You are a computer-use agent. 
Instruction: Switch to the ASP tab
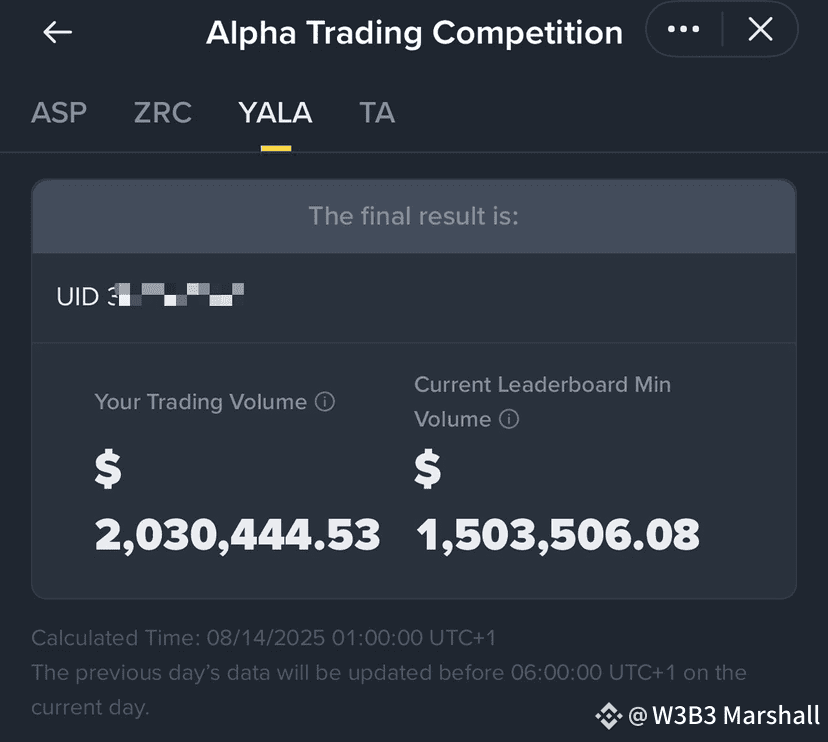pos(59,112)
